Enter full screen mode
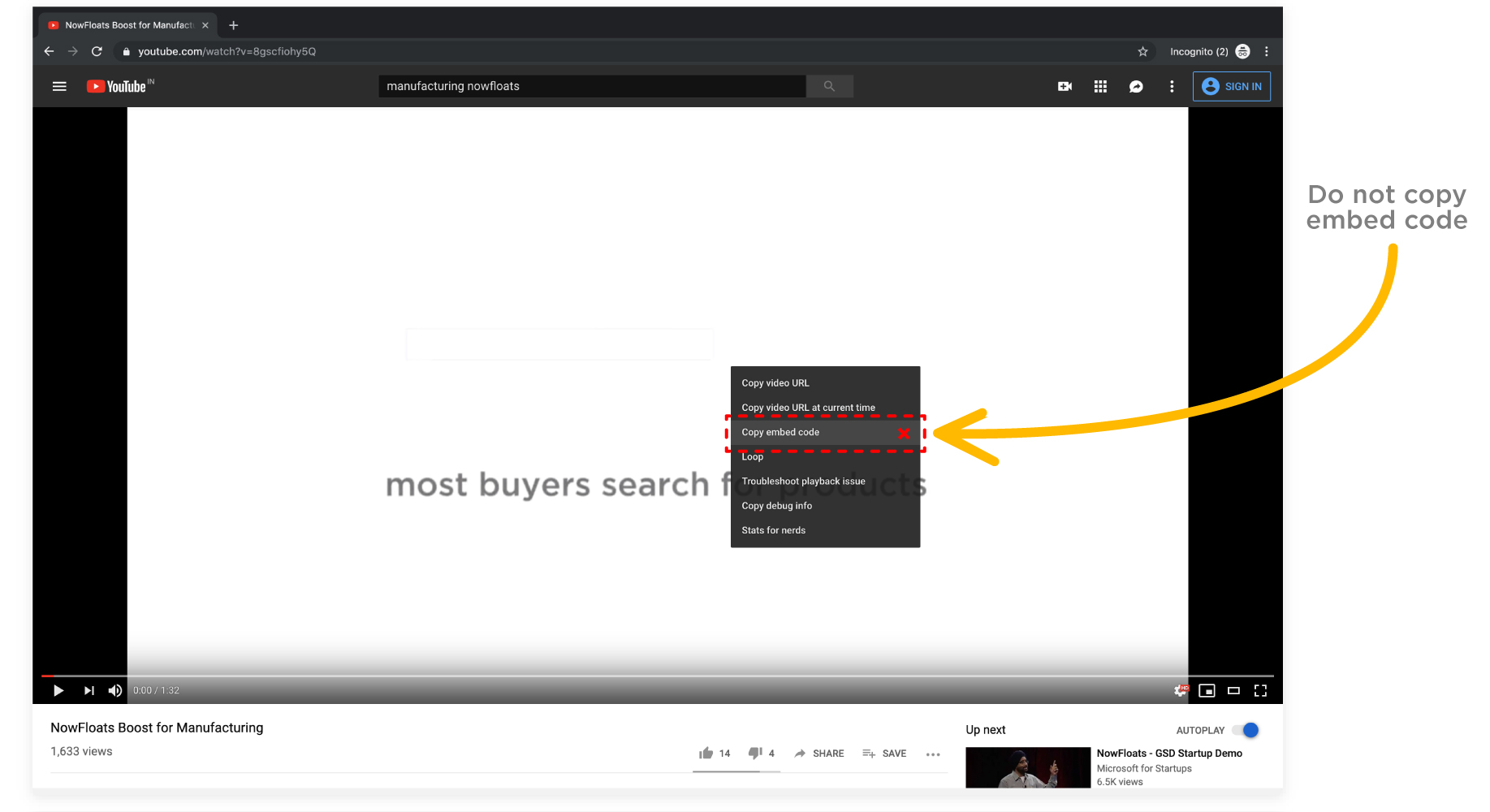Image resolution: width=1490 pixels, height=812 pixels. (1260, 690)
